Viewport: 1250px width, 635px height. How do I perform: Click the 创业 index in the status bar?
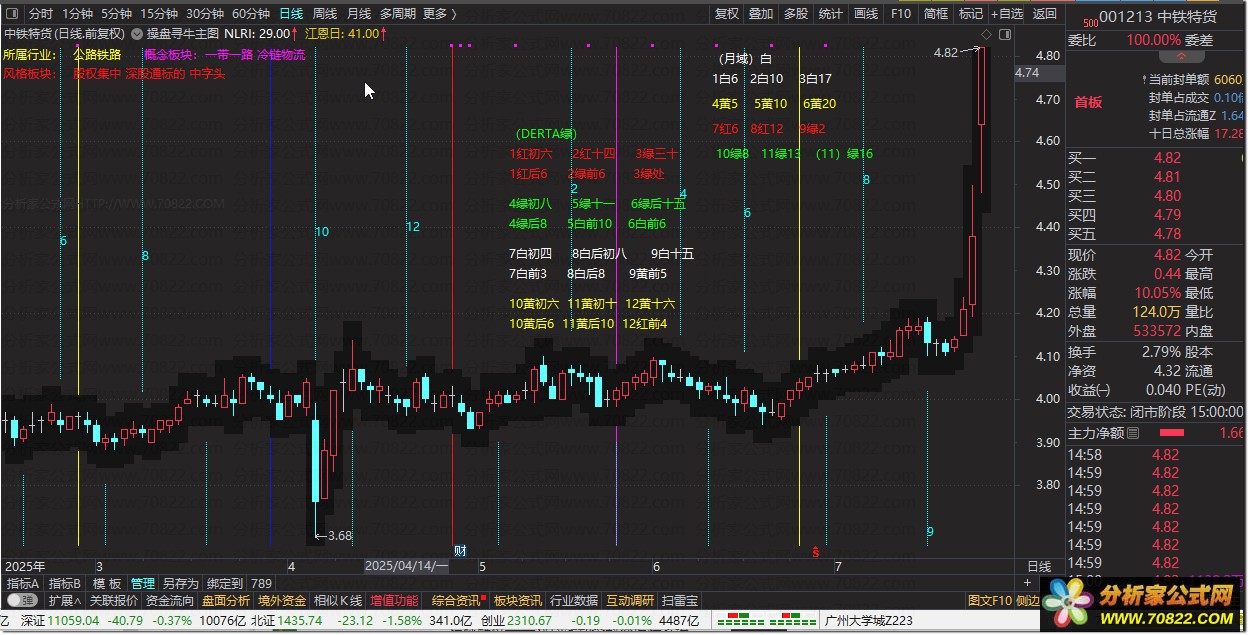493,621
